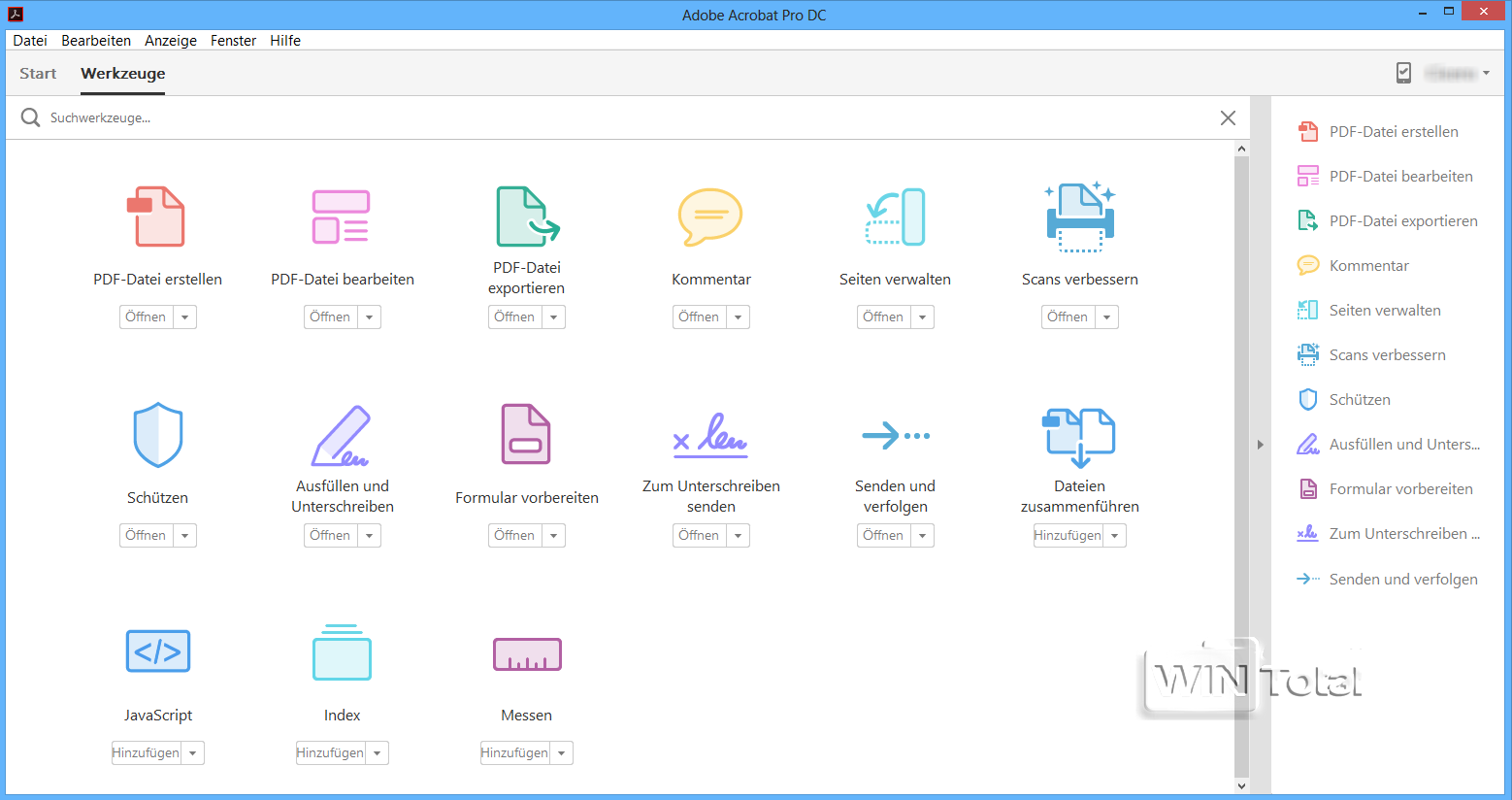Open Ausfüllen und Unters... shortcut in right panel
The width and height of the screenshot is (1512, 800).
coord(1389,445)
